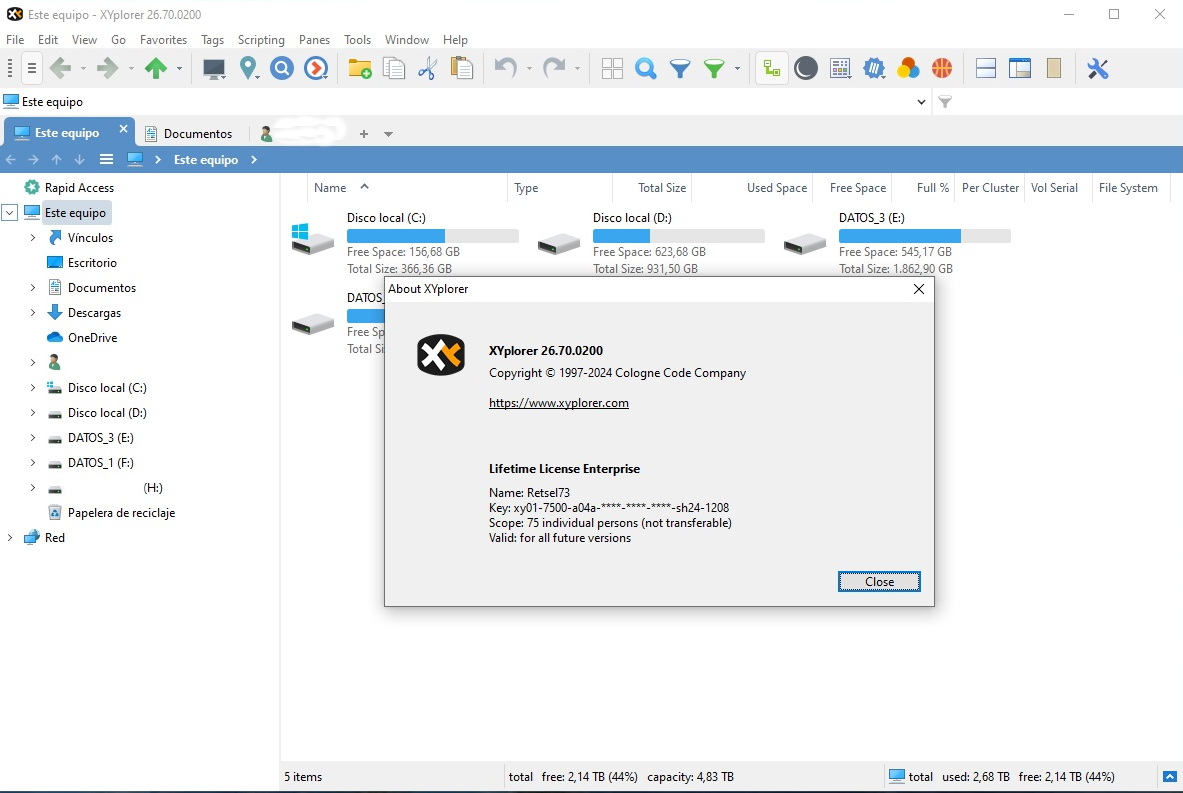Image resolution: width=1183 pixels, height=793 pixels.
Task: Toggle the preview pane icon
Action: (x=1020, y=69)
